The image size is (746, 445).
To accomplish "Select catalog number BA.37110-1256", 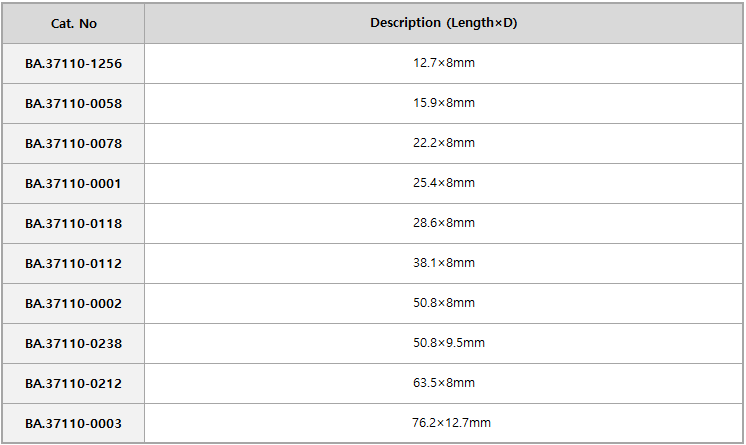I will click(74, 64).
